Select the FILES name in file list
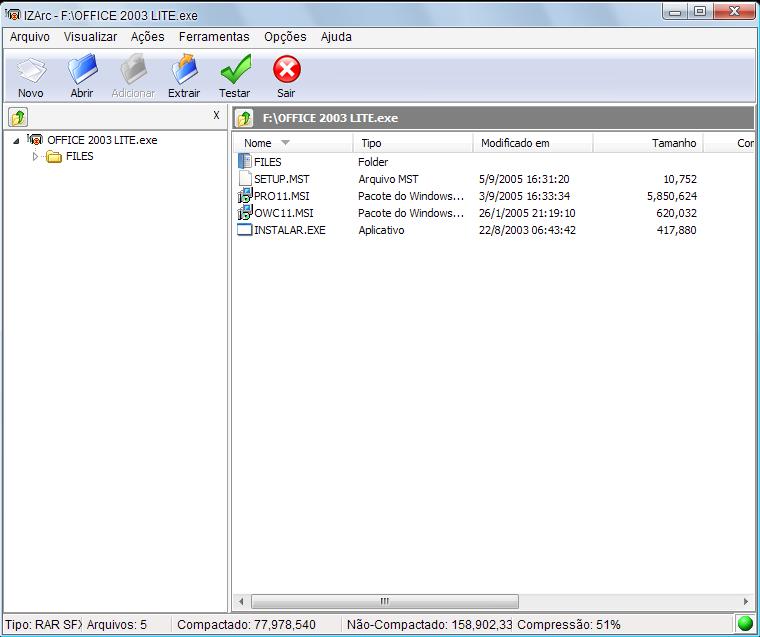Viewport: 760px width, 637px height. point(268,162)
